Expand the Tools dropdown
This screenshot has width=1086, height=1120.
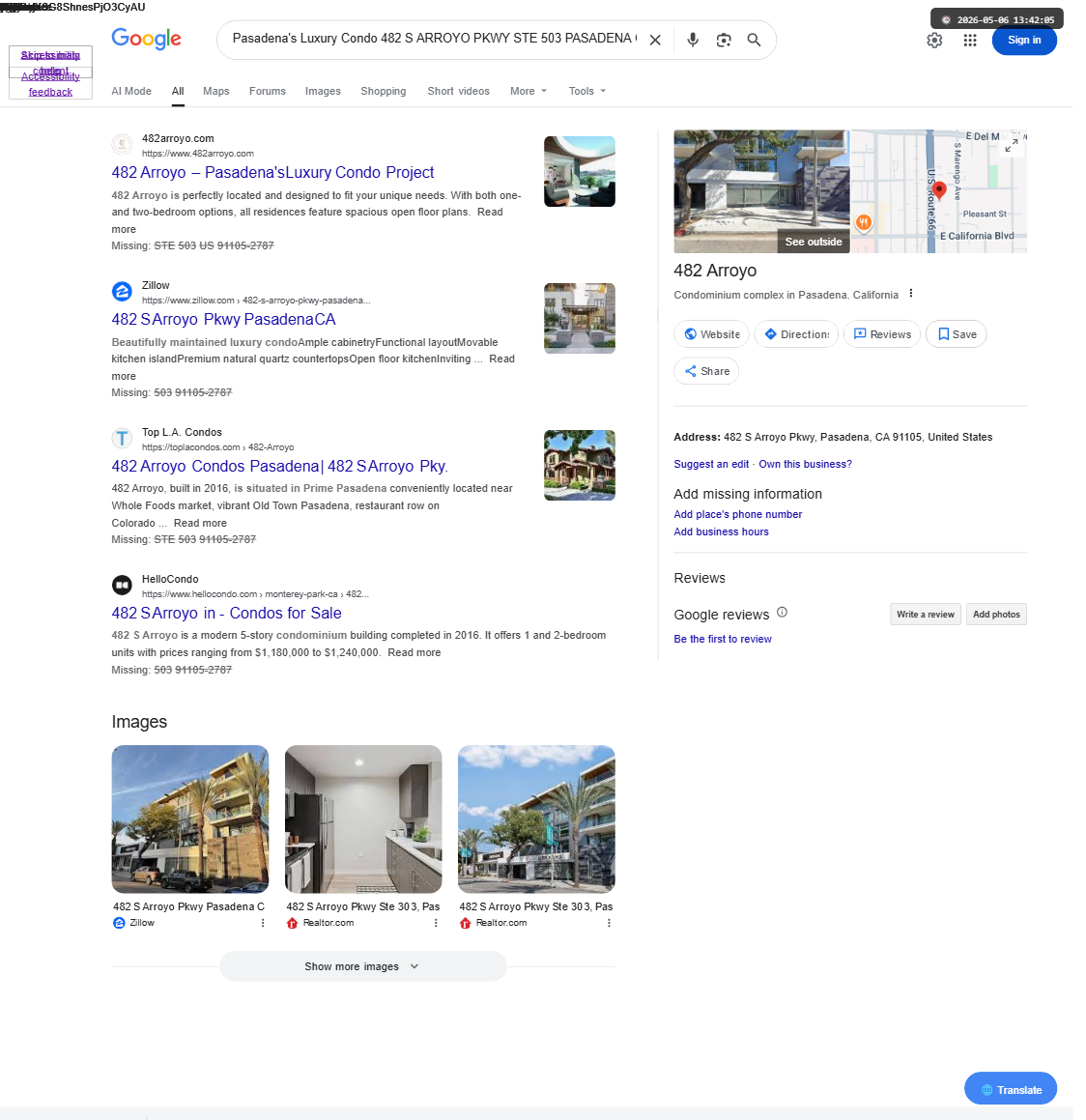pos(586,91)
